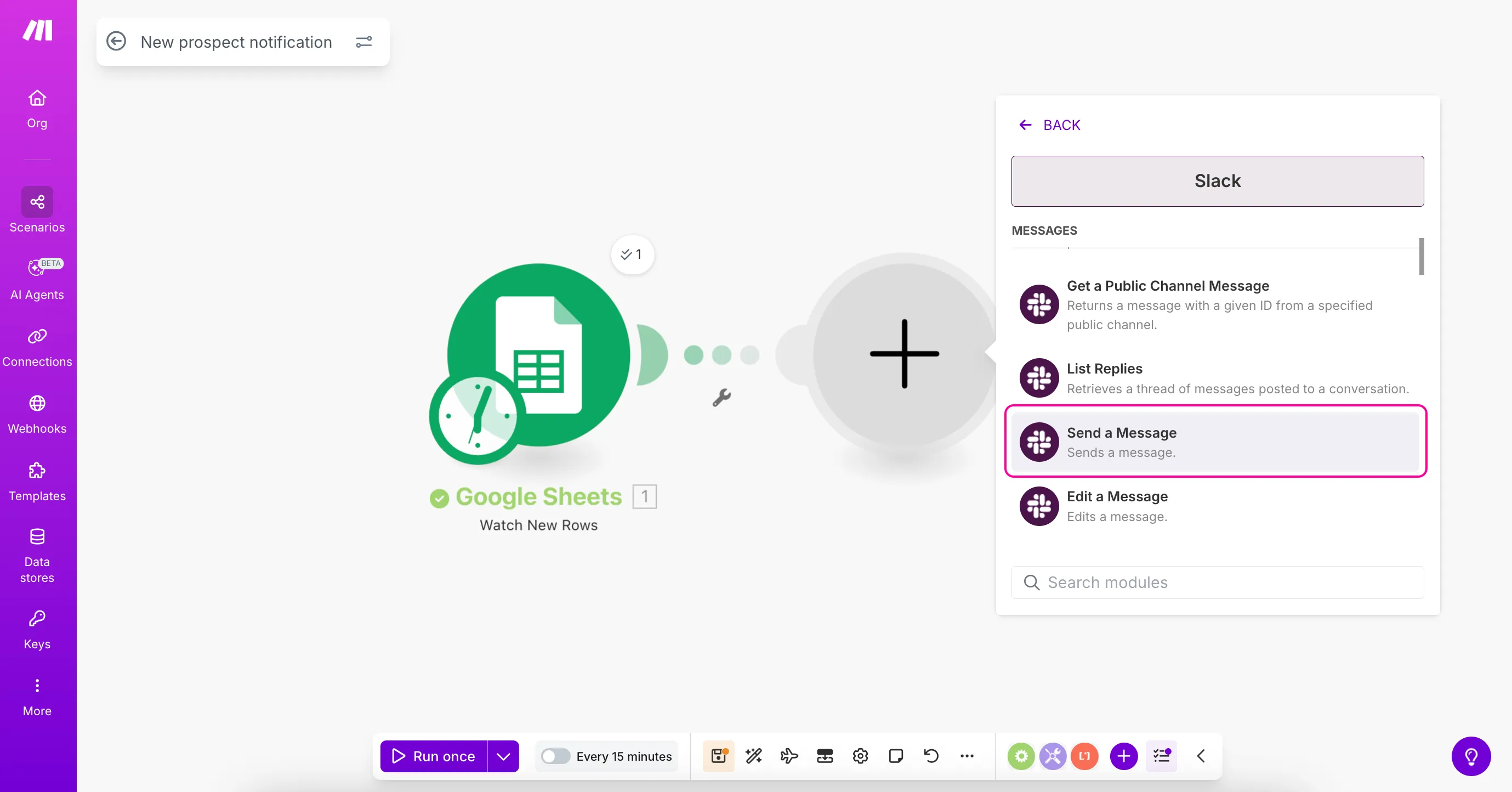Toggle the scenario scheduling switch

(555, 756)
